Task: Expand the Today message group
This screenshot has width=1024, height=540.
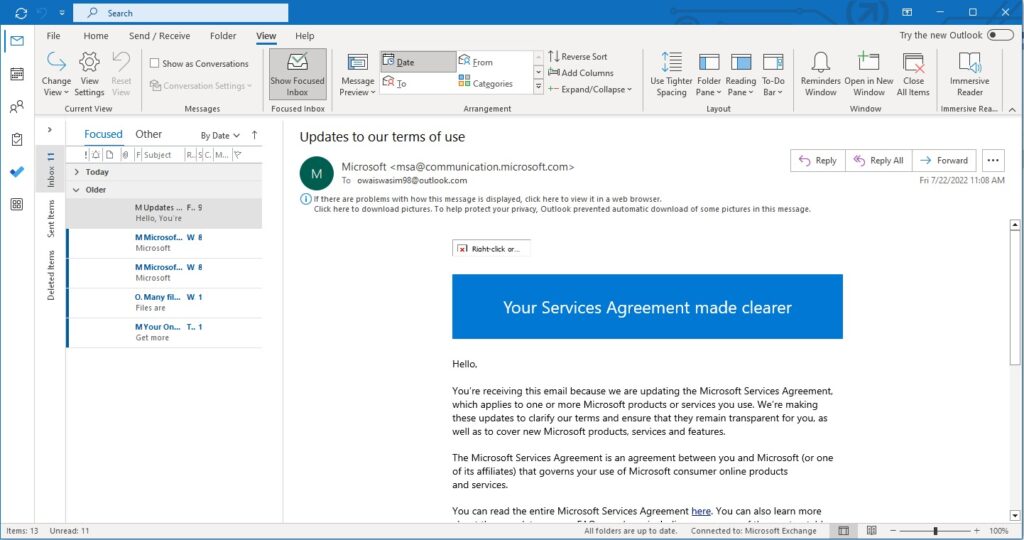Action: pyautogui.click(x=76, y=172)
